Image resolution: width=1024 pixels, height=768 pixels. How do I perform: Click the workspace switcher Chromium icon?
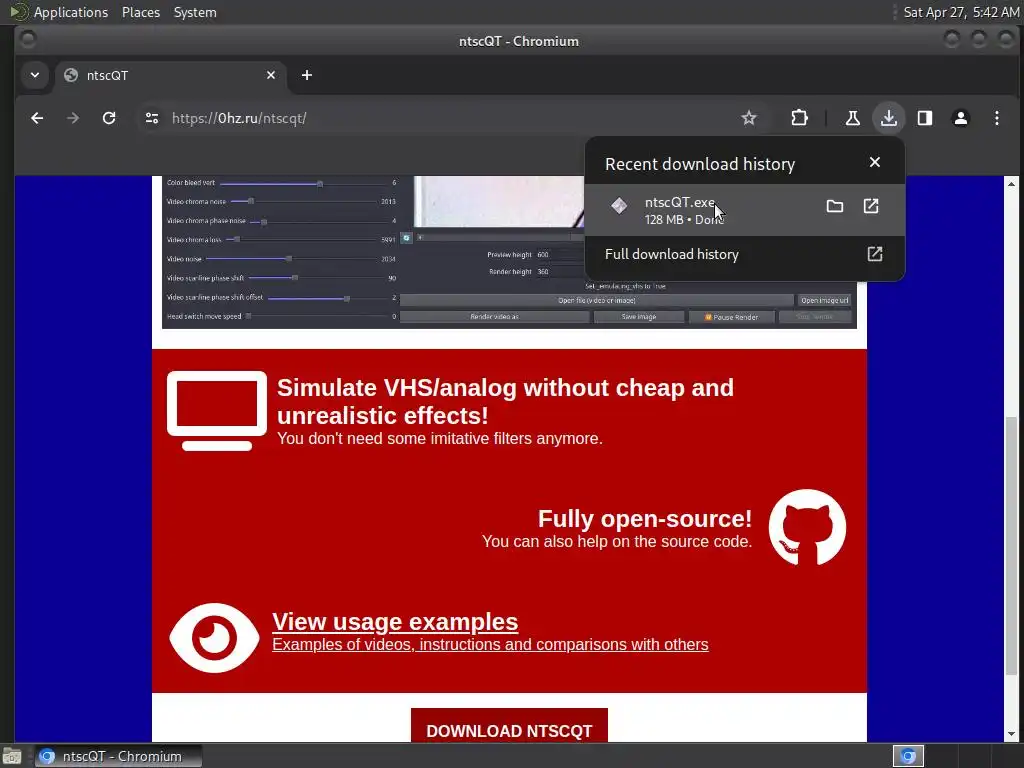pyautogui.click(x=908, y=756)
